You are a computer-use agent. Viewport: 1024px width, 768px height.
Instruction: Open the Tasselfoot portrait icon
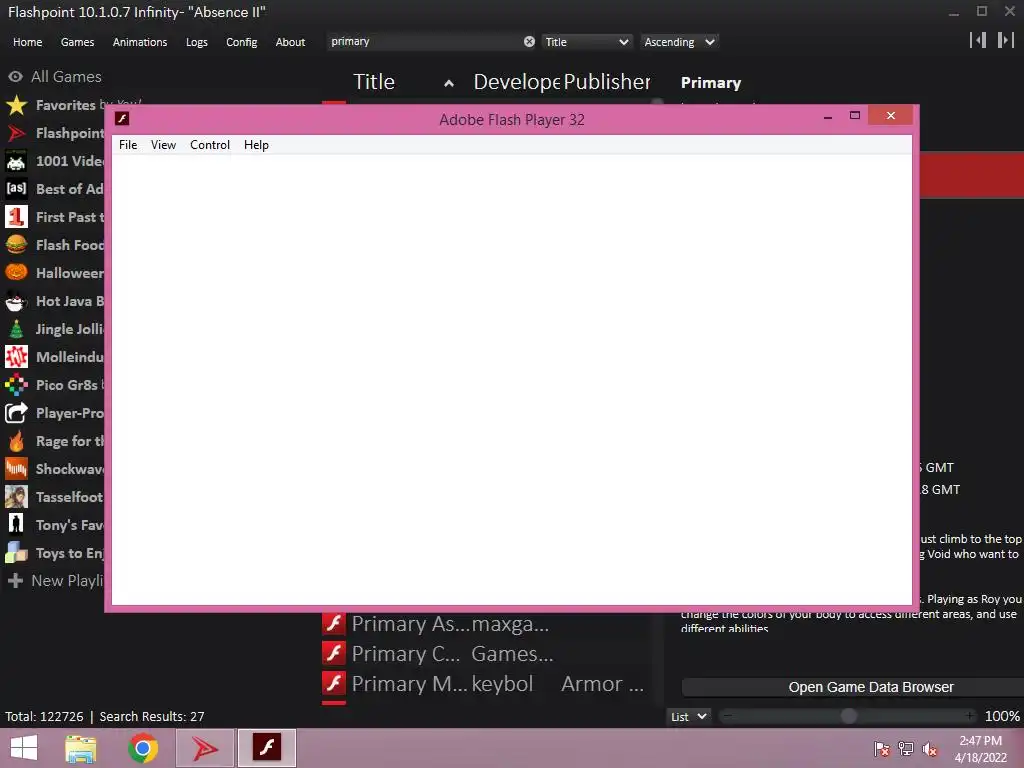[x=16, y=497]
